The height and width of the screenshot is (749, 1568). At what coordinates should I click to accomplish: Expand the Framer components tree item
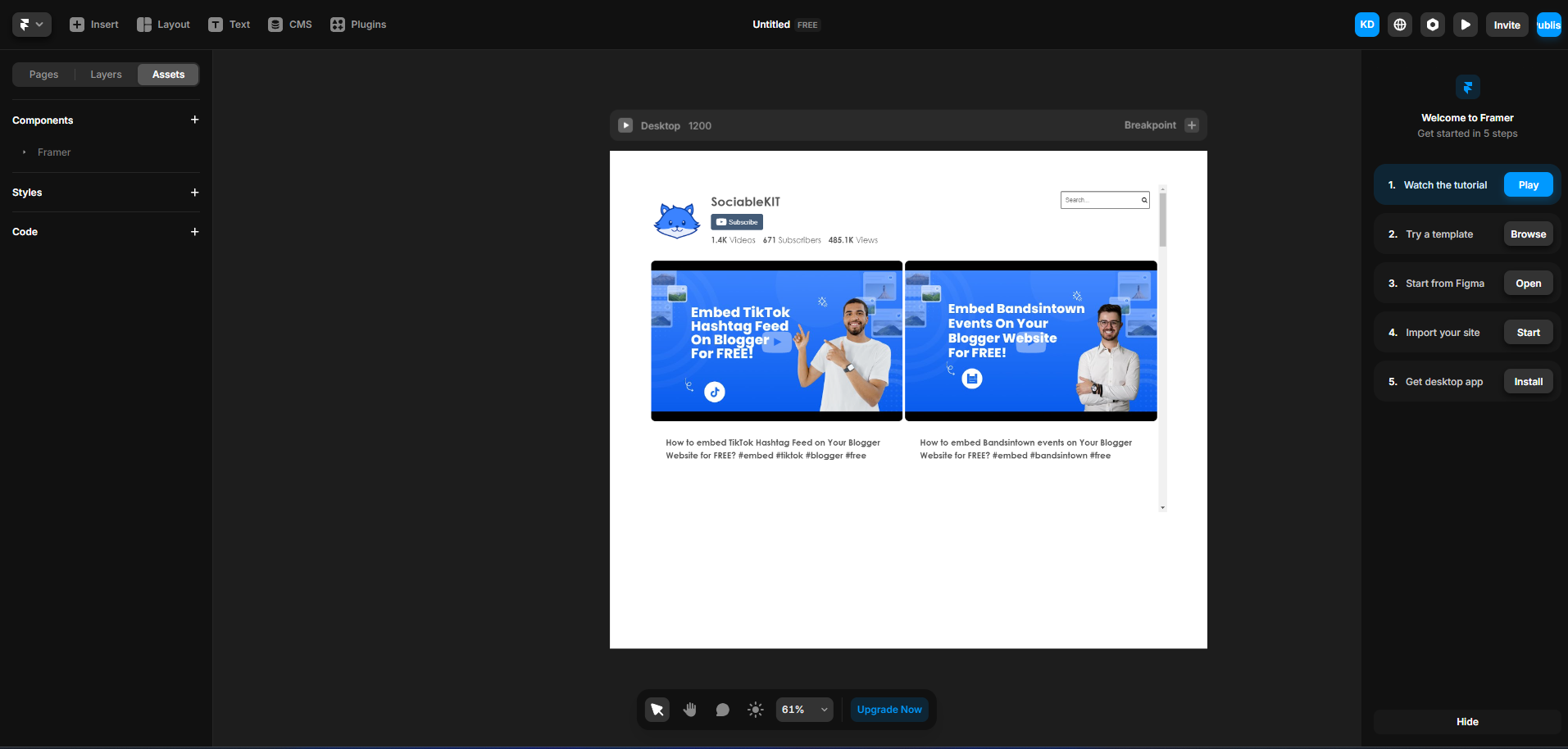(25, 152)
